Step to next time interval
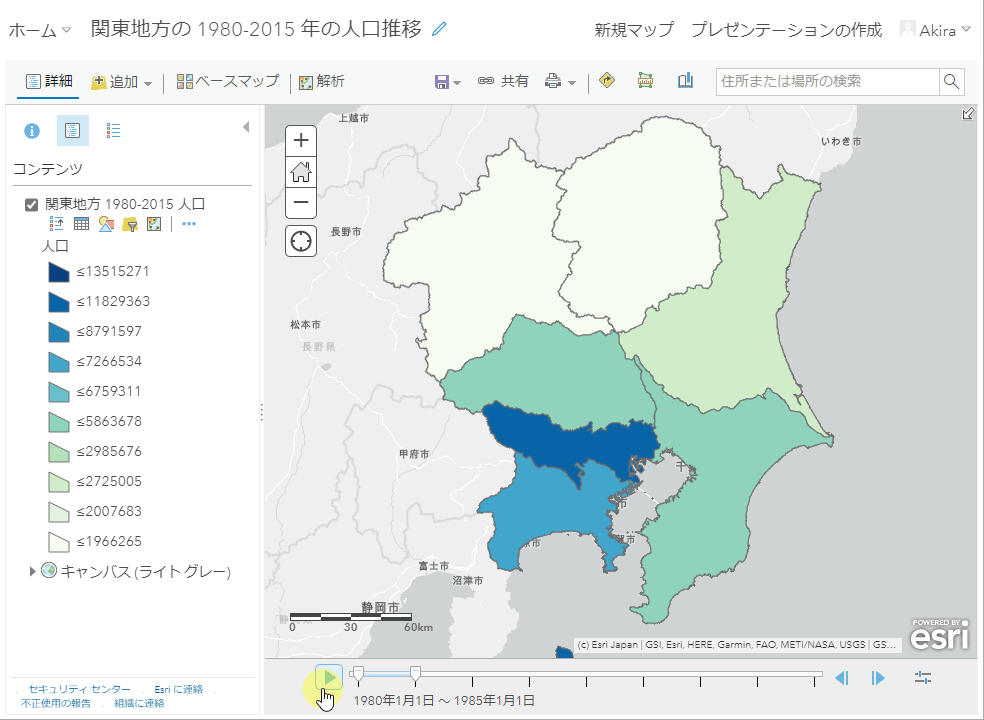This screenshot has height=720, width=984. coord(878,678)
